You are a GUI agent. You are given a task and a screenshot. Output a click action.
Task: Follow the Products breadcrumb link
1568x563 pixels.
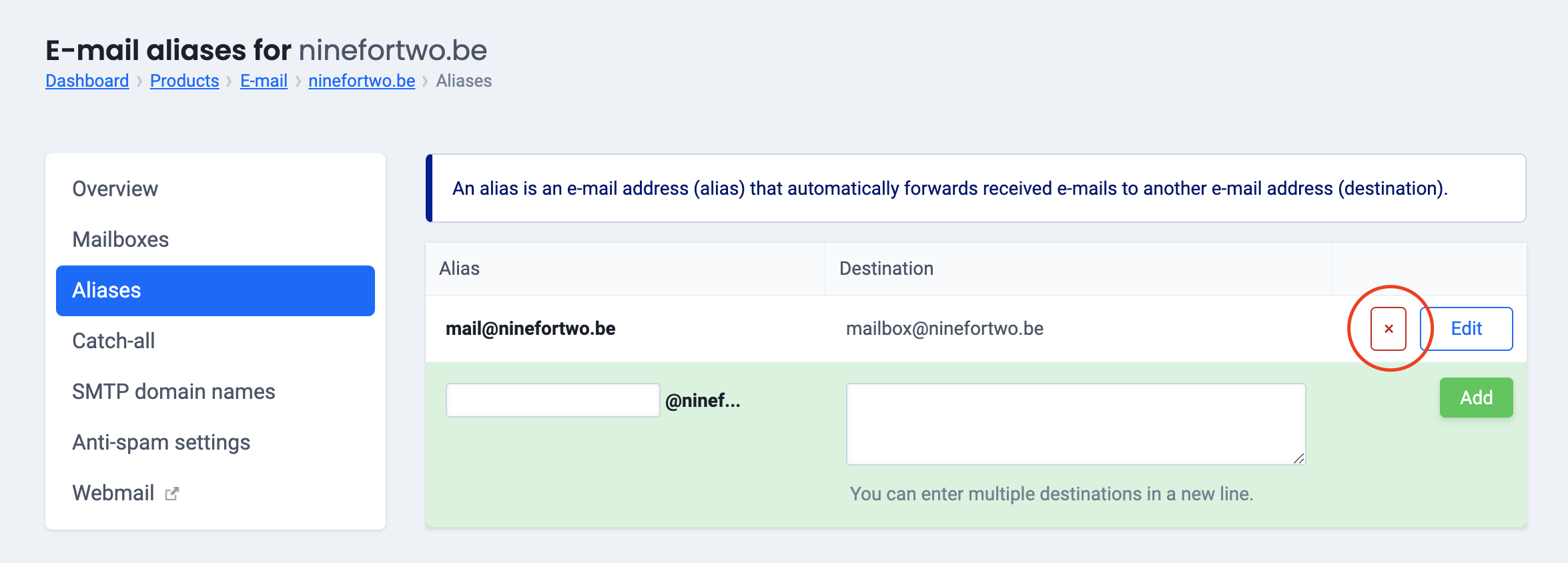184,81
